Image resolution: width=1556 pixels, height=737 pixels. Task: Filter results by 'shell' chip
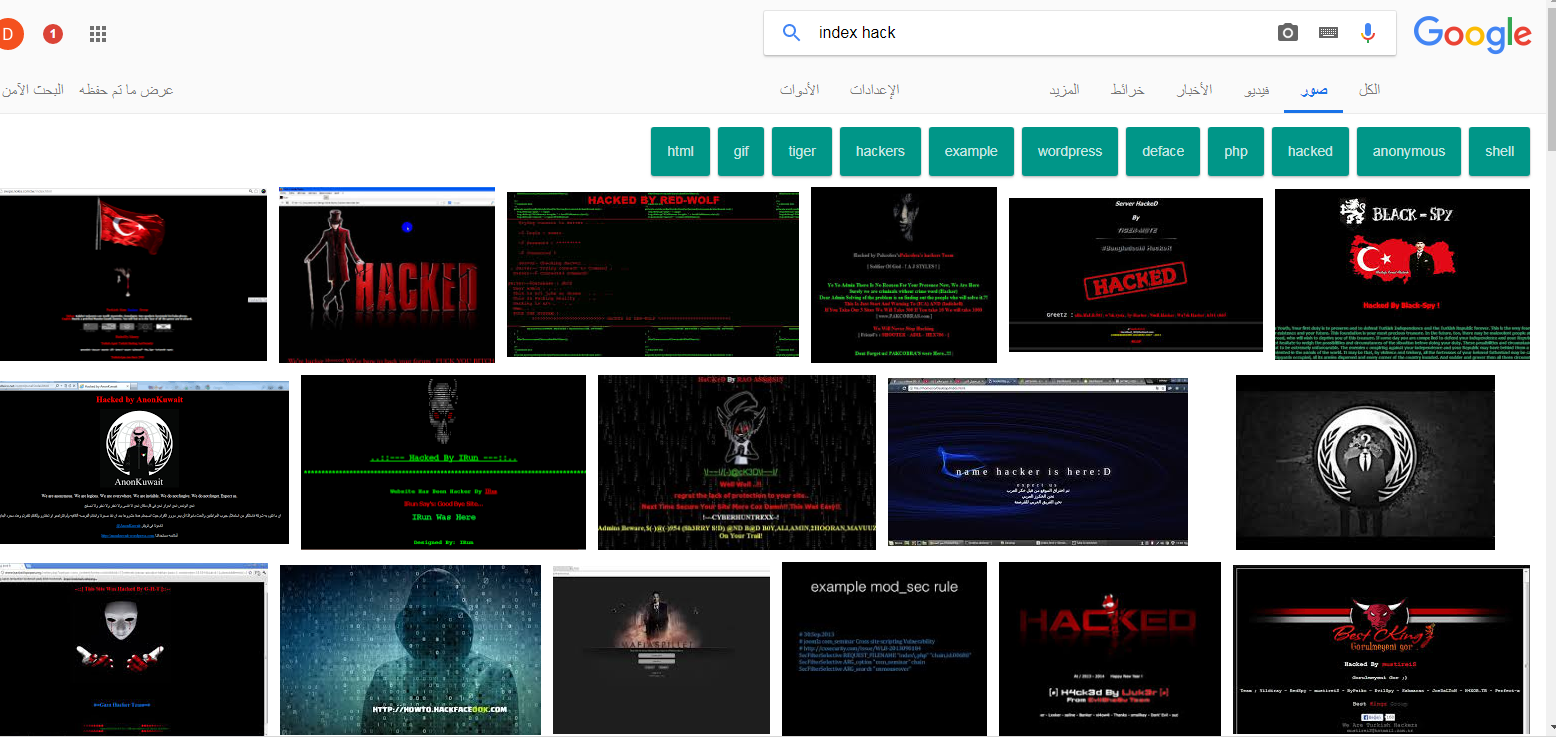[1499, 151]
